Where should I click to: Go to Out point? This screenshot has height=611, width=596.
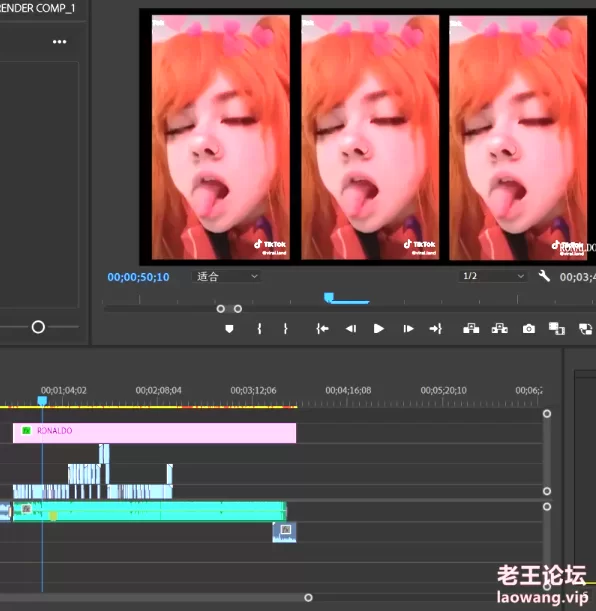click(x=436, y=329)
